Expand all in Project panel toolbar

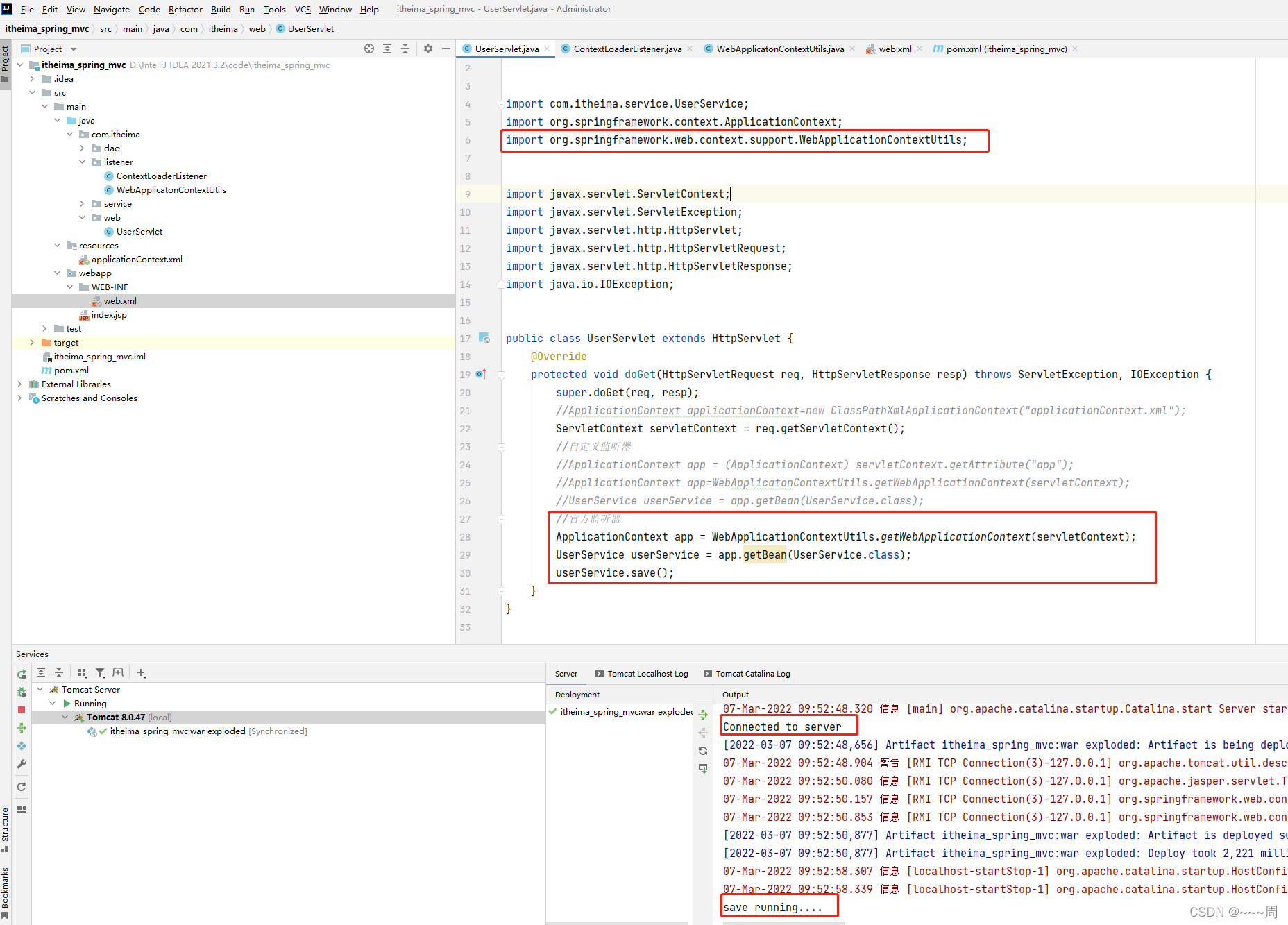tap(387, 49)
